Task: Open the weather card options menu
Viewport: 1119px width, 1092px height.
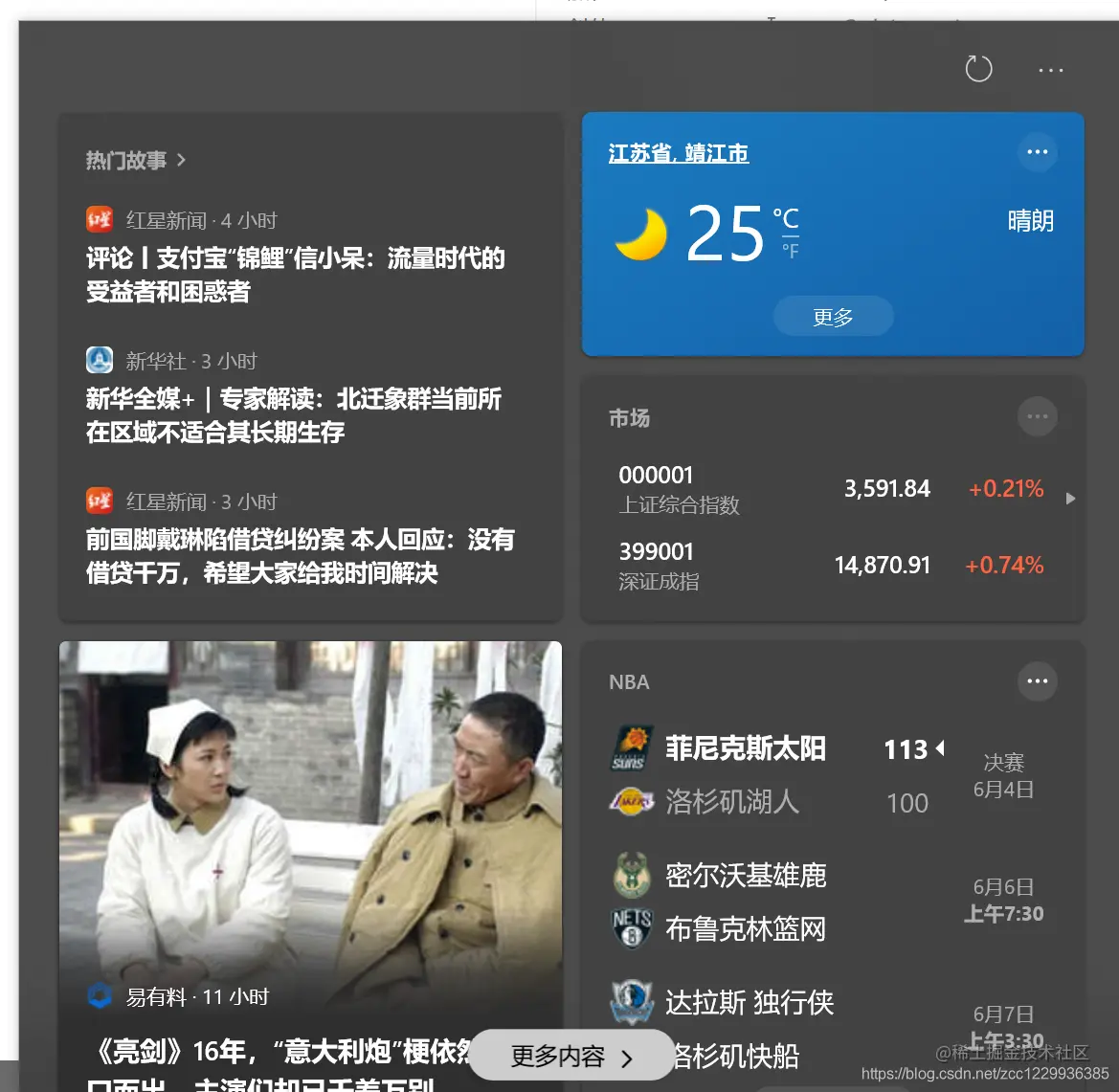Action: coord(1037,151)
